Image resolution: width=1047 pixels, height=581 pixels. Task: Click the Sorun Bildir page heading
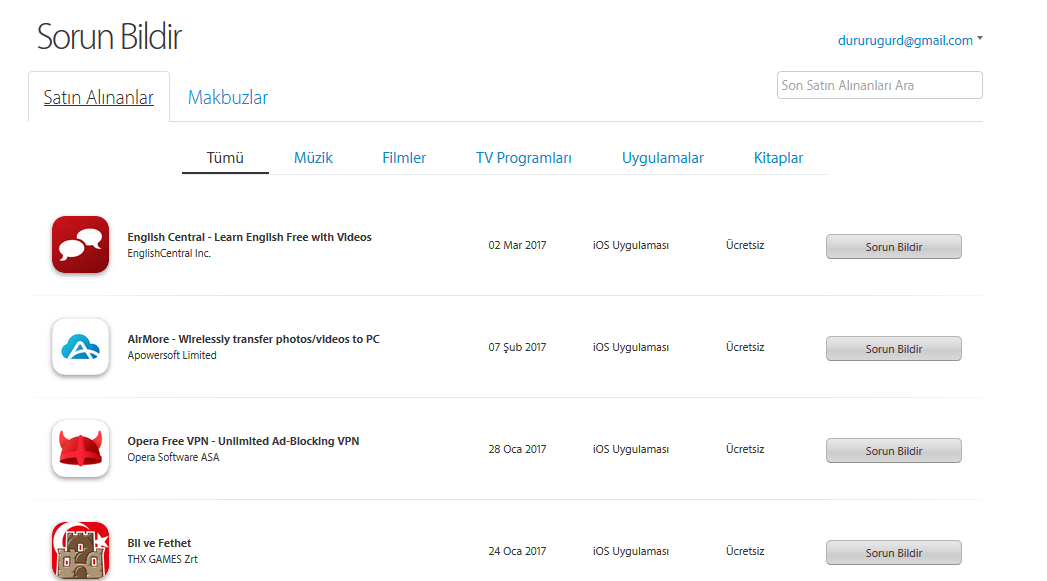[109, 37]
